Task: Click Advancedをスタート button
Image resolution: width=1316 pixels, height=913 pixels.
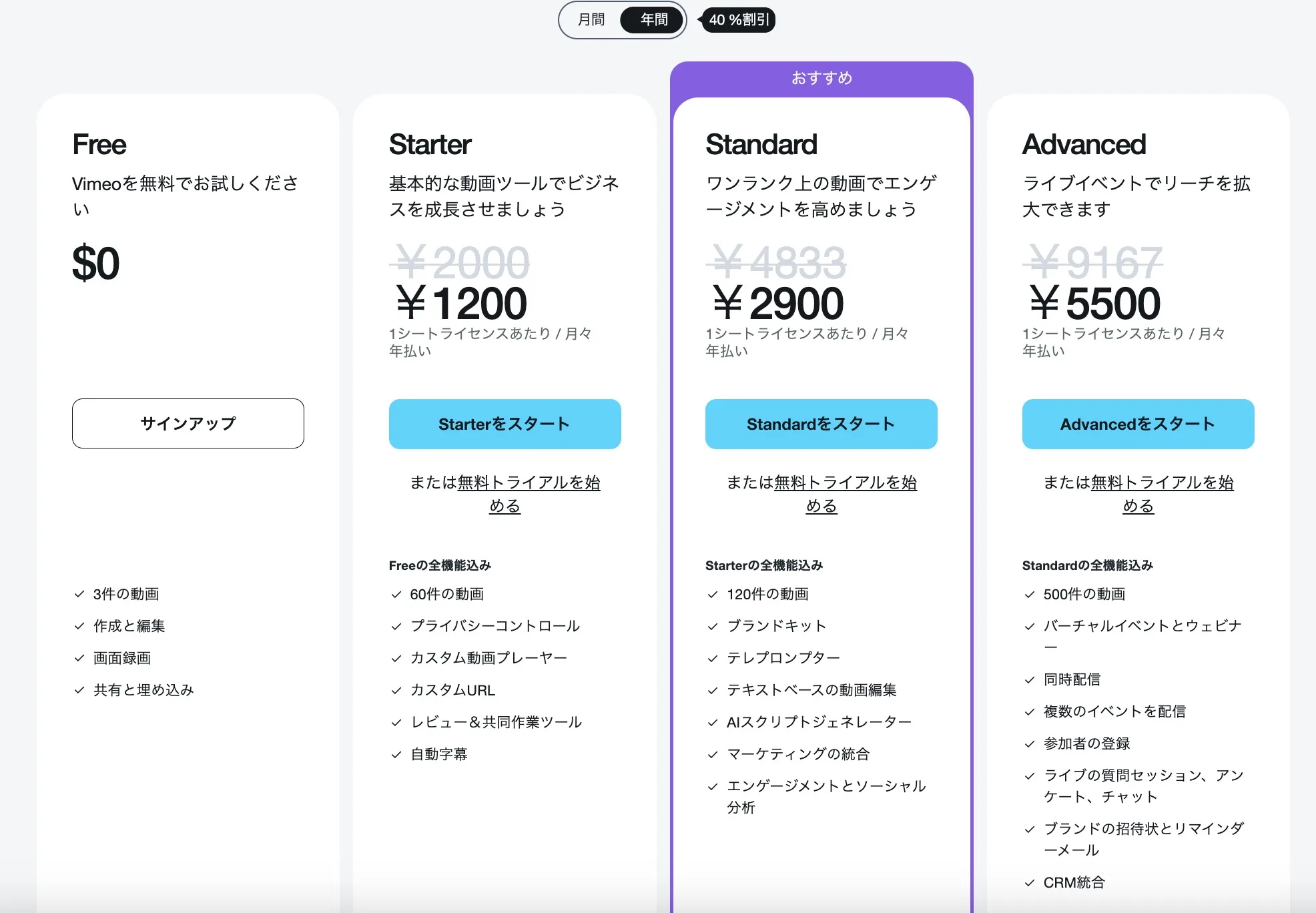Action: click(x=1138, y=424)
